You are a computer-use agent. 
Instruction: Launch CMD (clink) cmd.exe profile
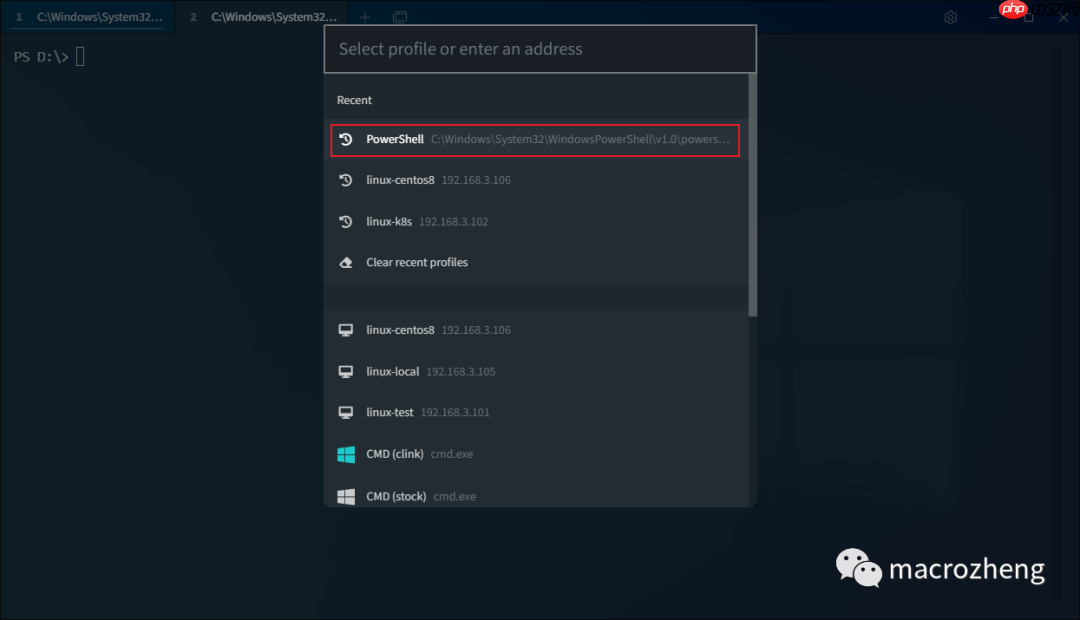(535, 454)
